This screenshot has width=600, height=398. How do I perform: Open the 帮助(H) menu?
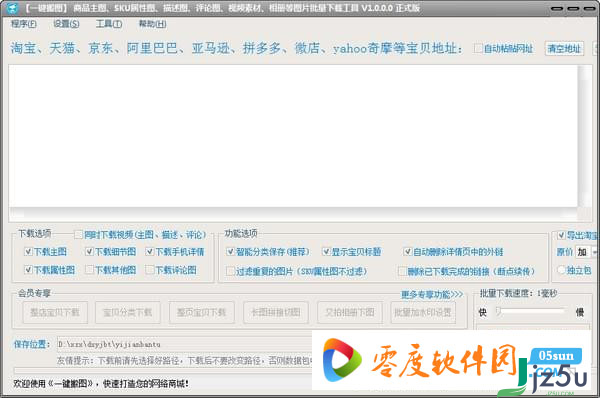coord(152,24)
